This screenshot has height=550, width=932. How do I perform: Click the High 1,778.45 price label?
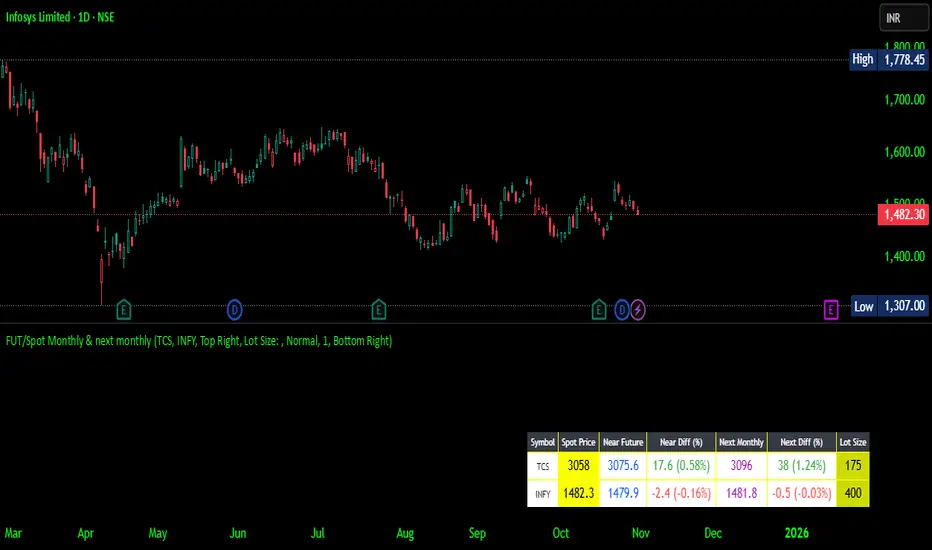pos(889,59)
